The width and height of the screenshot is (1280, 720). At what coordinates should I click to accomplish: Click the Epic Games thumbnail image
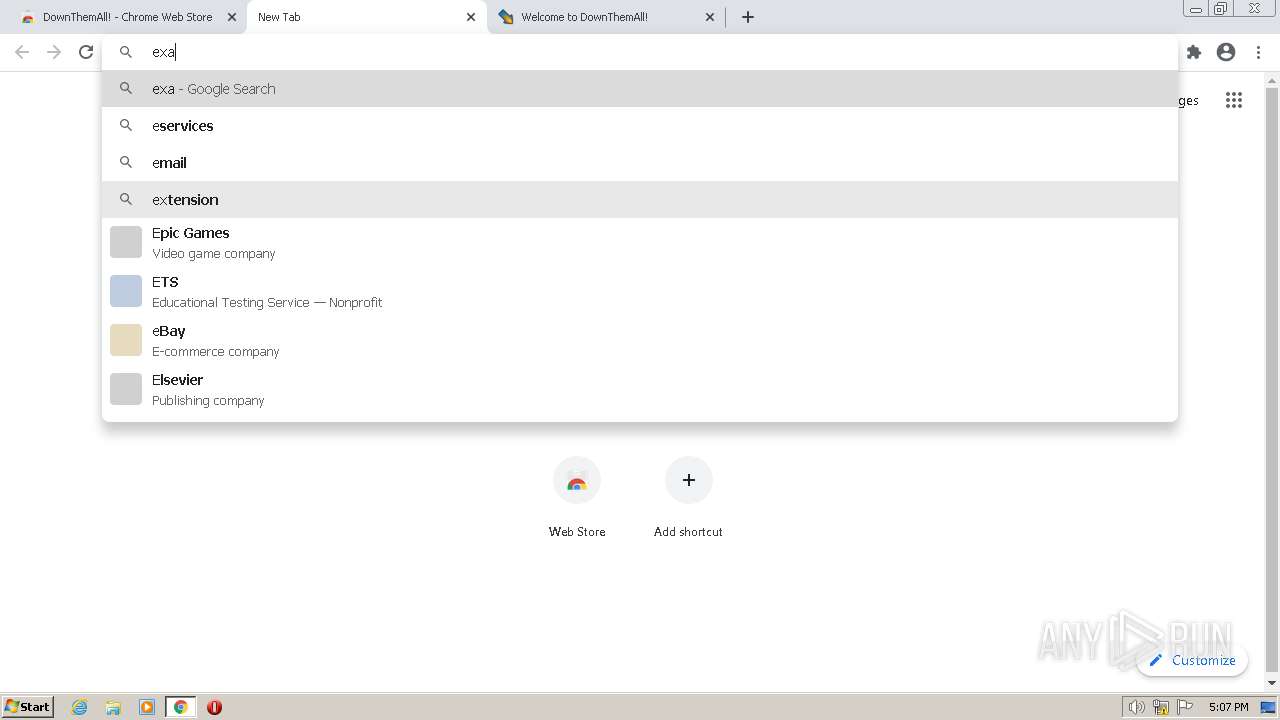click(x=126, y=242)
